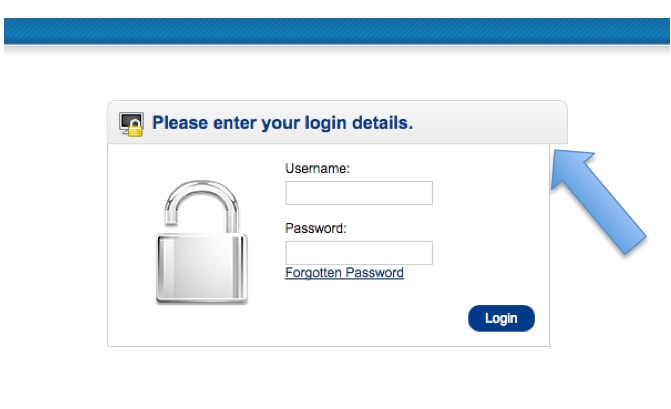Screen dimensions: 671x409
Task: Click the gray header bar of the login panel
Action: coord(337,122)
